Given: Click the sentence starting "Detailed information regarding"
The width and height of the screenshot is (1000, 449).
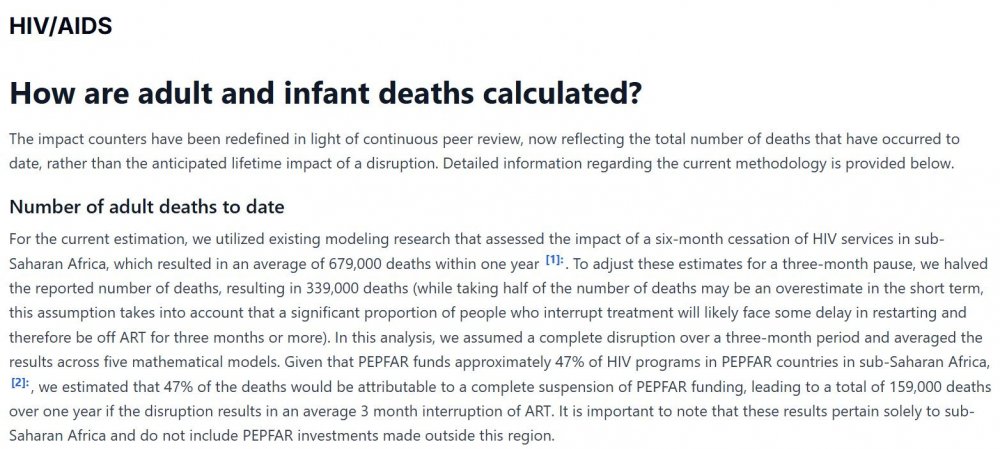Looking at the screenshot, I should [698, 163].
